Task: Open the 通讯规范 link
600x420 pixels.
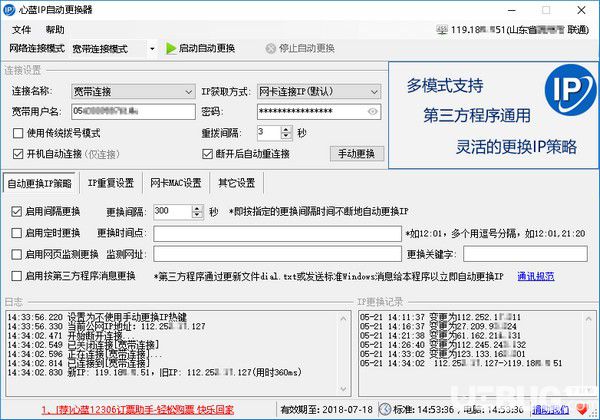Action: click(536, 276)
